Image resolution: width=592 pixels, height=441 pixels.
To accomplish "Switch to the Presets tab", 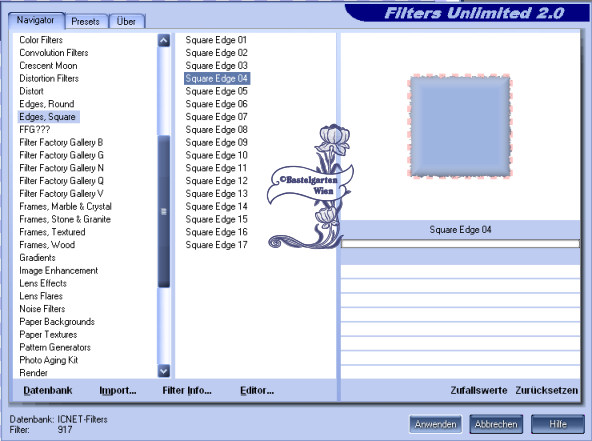I will point(85,22).
